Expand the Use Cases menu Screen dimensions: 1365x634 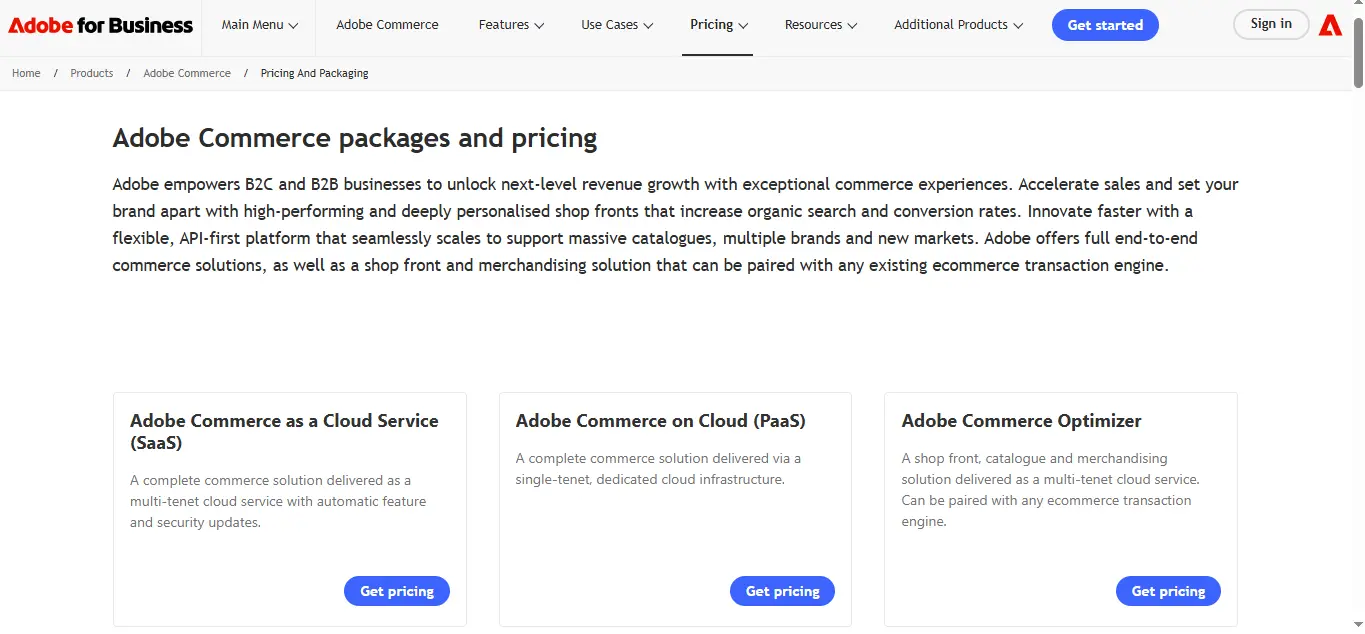(x=617, y=25)
